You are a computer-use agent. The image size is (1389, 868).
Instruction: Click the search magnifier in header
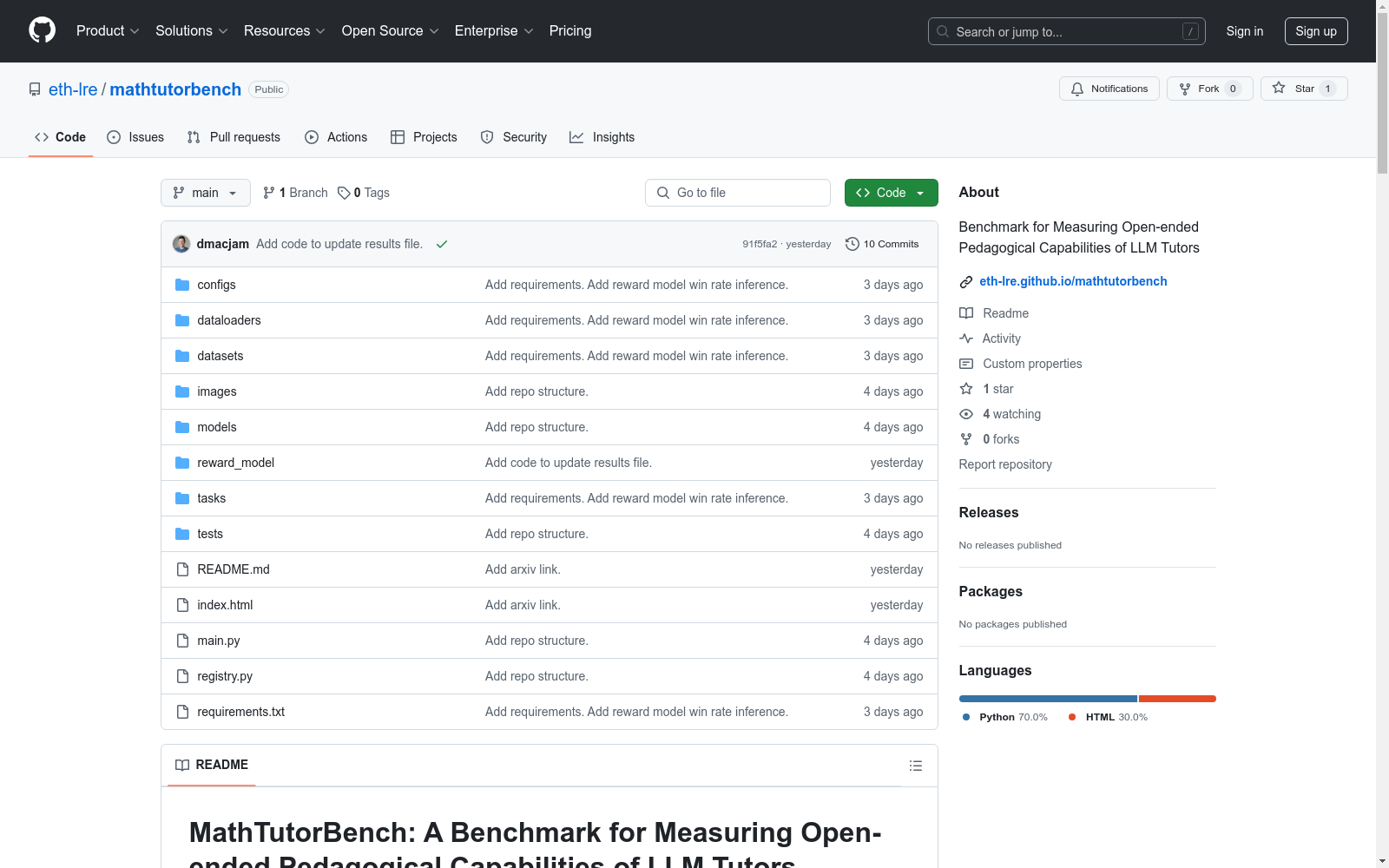[x=943, y=31]
